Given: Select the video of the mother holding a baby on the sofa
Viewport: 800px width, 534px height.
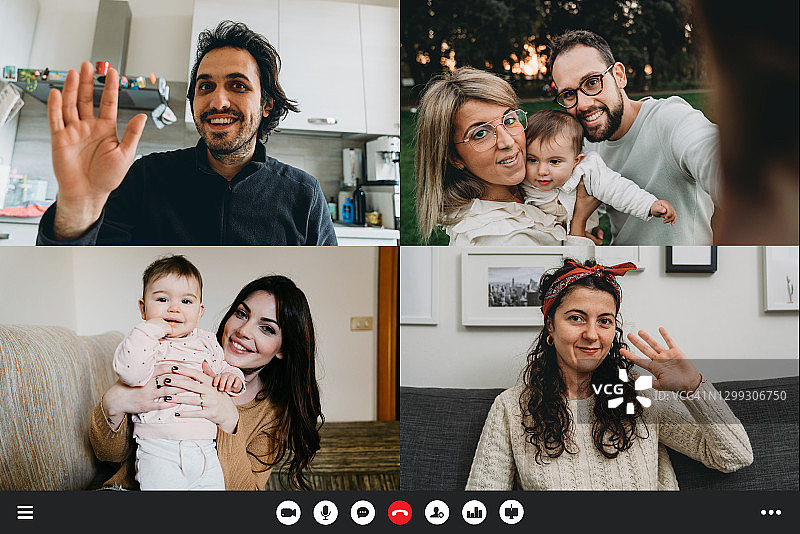Looking at the screenshot, I should coord(200,368).
